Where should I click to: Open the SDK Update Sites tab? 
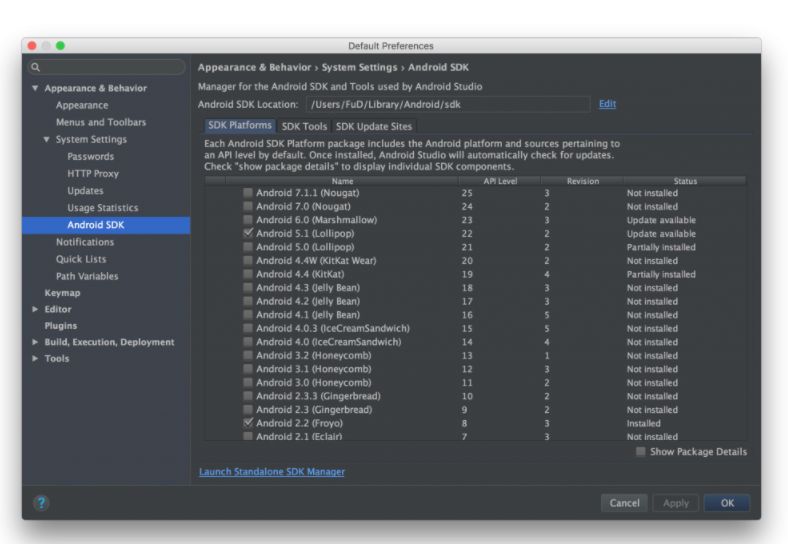click(x=373, y=126)
